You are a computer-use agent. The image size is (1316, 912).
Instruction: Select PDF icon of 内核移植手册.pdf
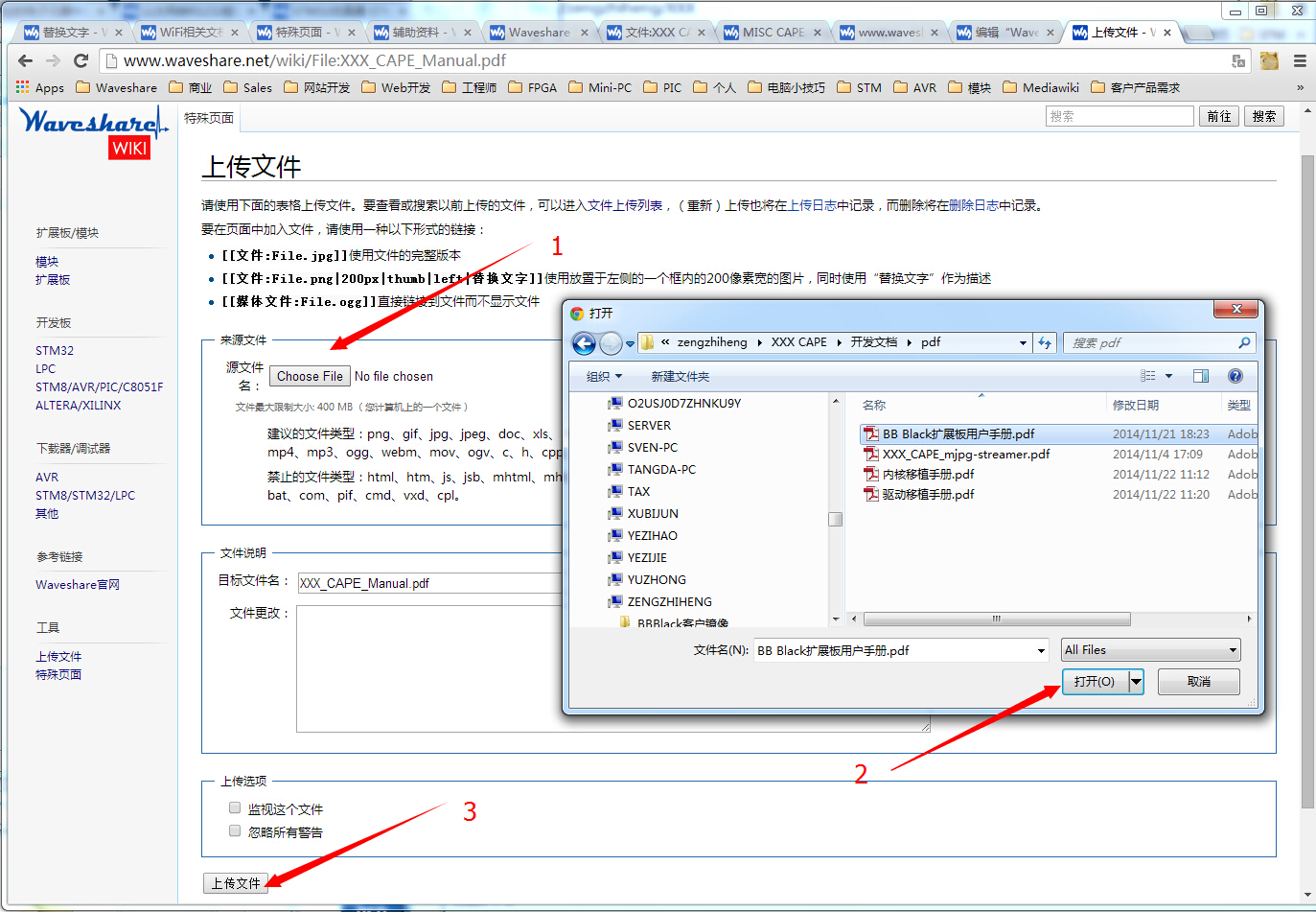[871, 474]
